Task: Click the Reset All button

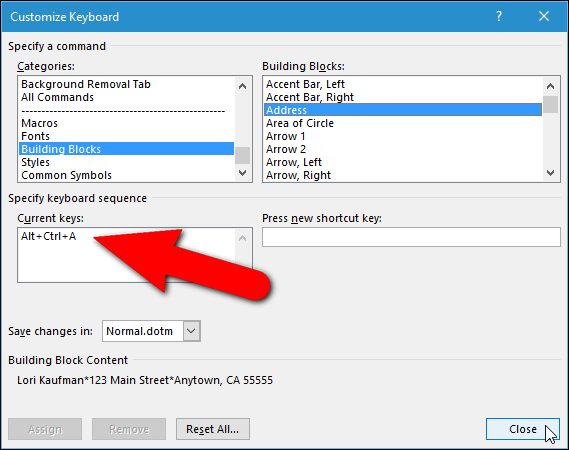Action: (x=213, y=429)
